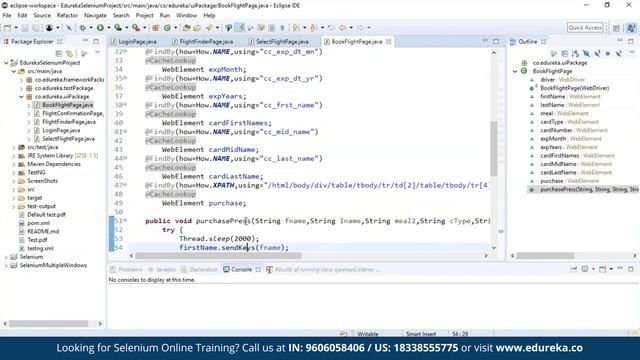Viewport: 640px width, 360px height.
Task: Click the Open Task icon
Action: (x=197, y=28)
